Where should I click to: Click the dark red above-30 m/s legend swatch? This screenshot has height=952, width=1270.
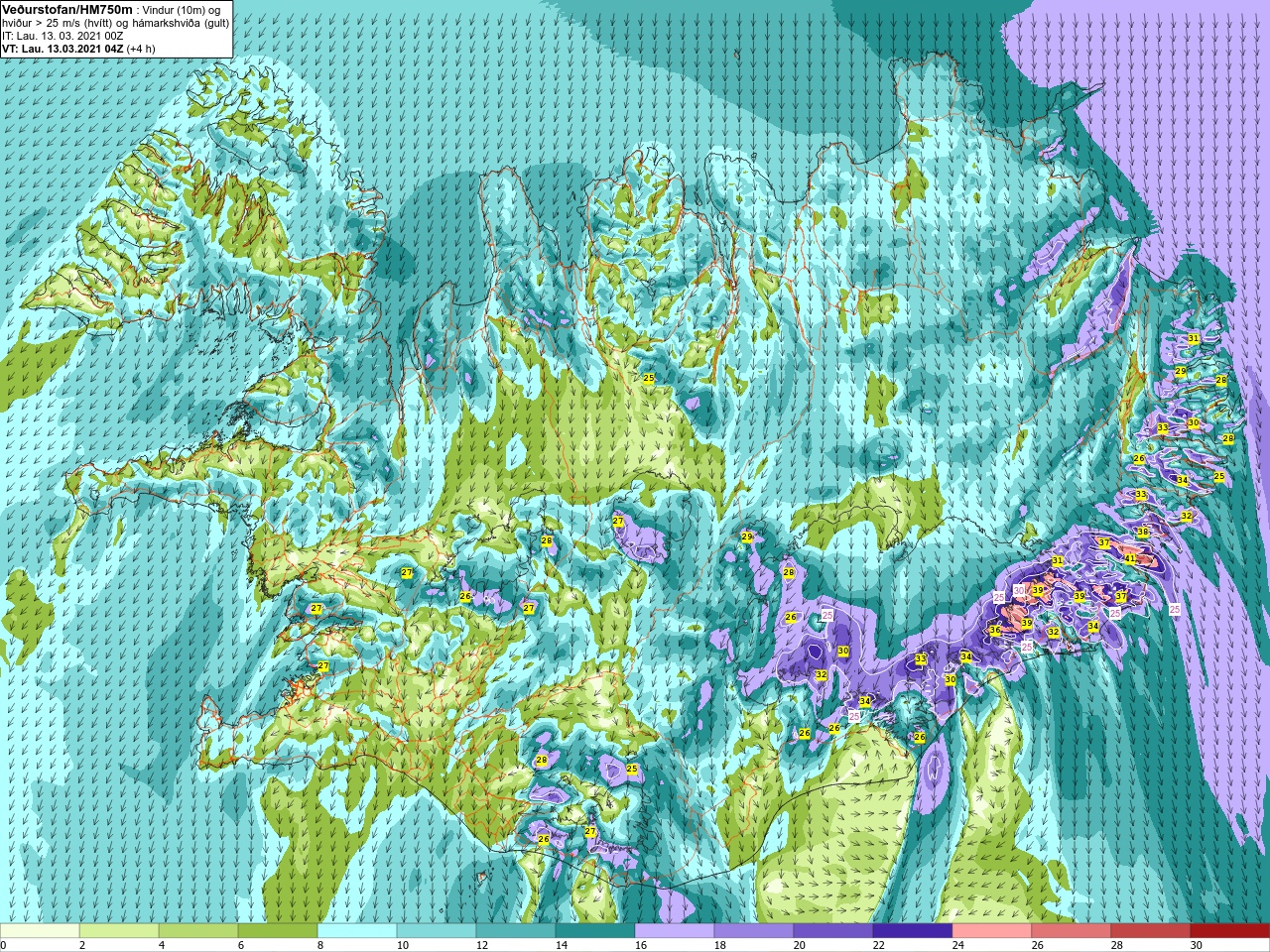pyautogui.click(x=1230, y=931)
